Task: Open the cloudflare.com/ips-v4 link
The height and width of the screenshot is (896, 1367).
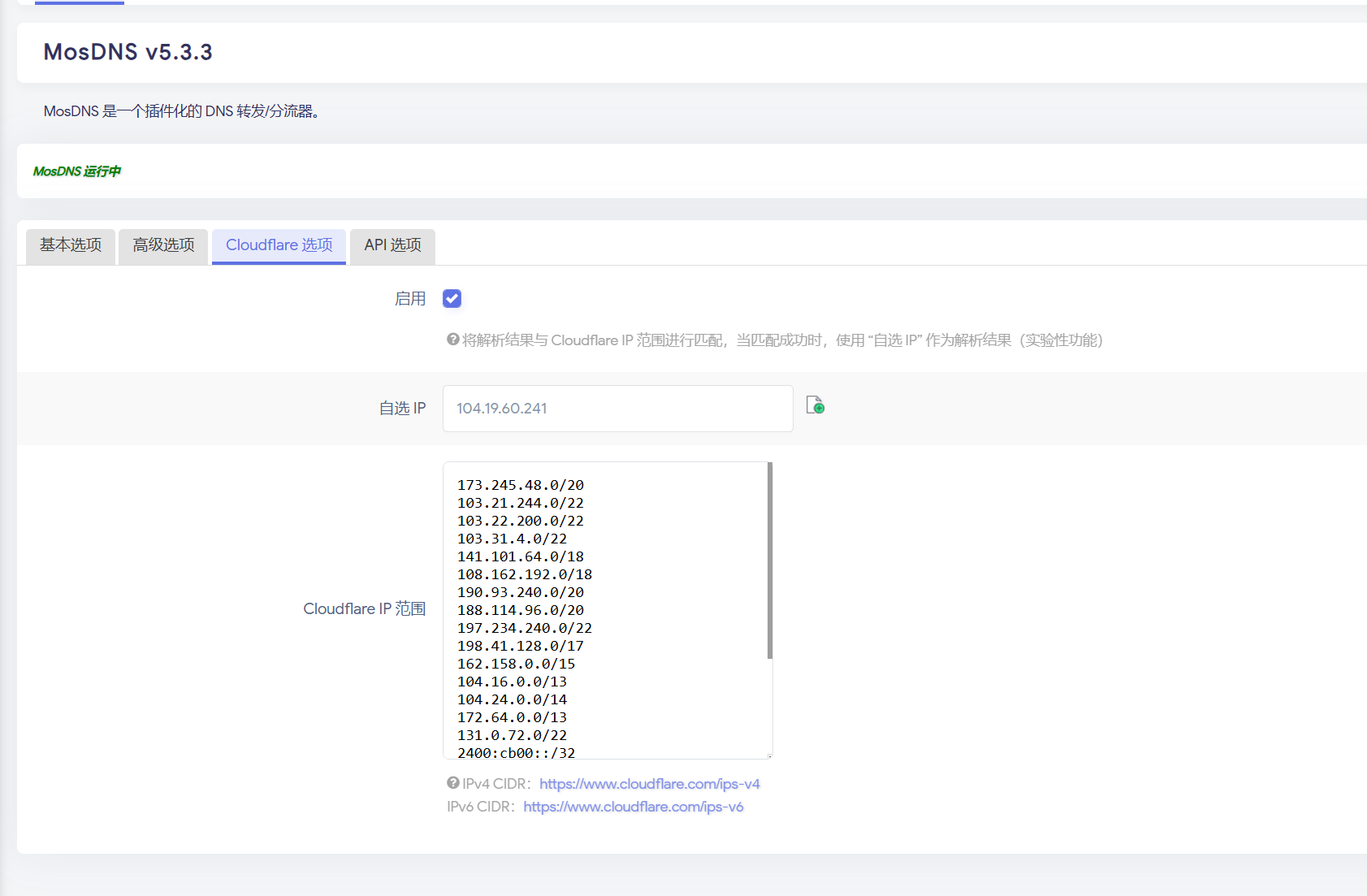Action: click(x=649, y=784)
